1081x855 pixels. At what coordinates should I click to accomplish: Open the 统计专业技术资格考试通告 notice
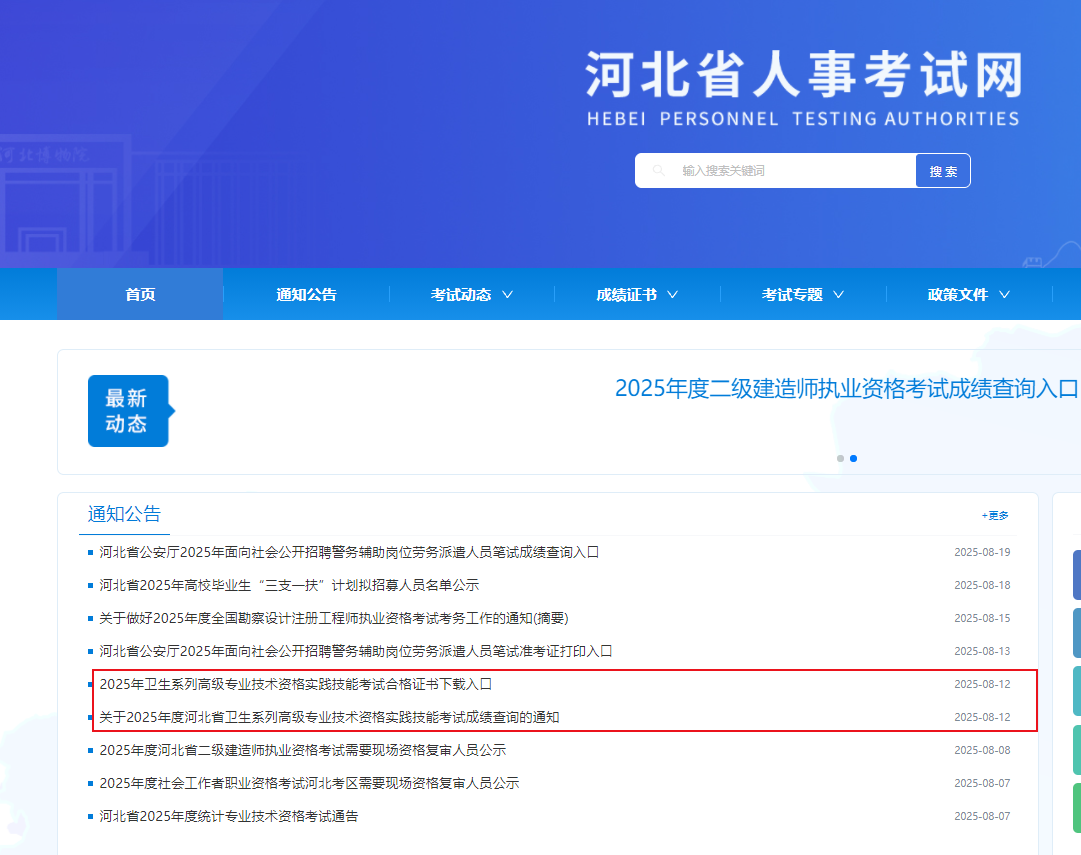(229, 816)
